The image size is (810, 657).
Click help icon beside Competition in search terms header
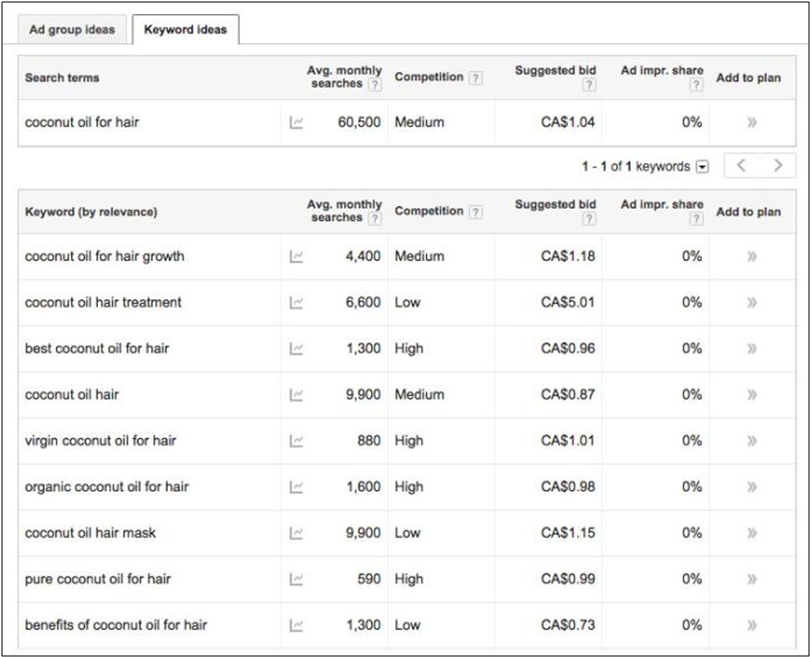tap(476, 78)
